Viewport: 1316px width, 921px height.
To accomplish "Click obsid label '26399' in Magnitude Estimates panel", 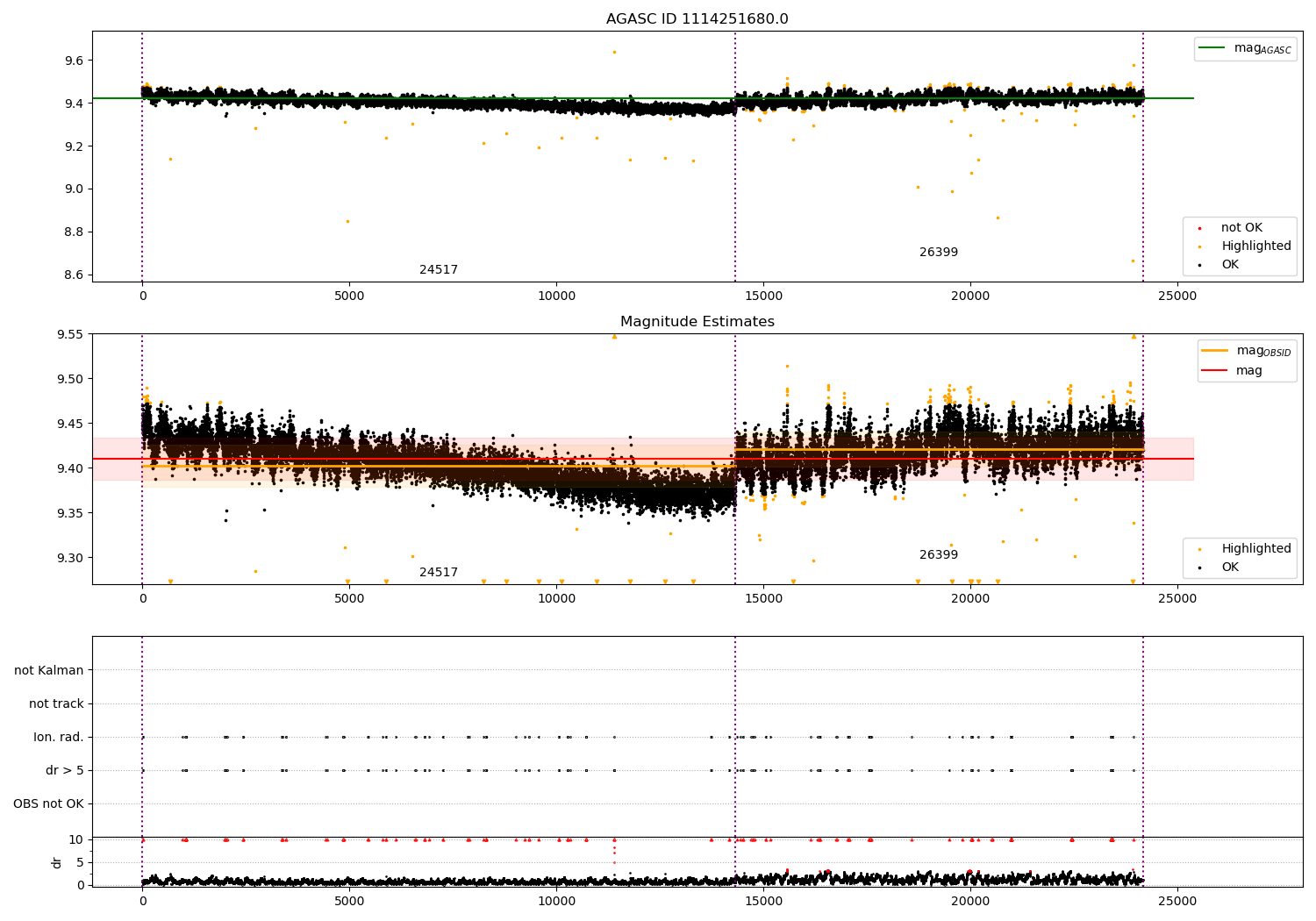I will [939, 555].
